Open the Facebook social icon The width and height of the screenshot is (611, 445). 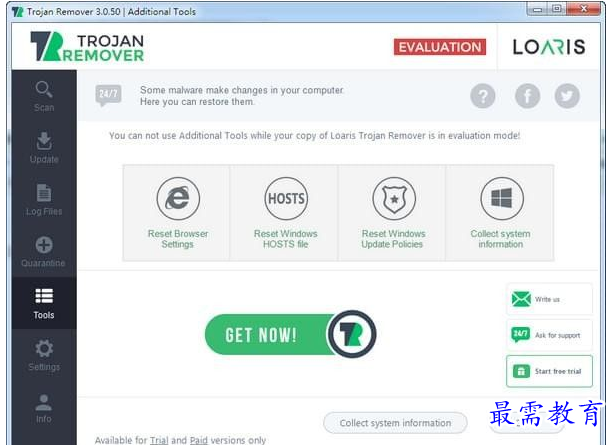click(x=527, y=96)
